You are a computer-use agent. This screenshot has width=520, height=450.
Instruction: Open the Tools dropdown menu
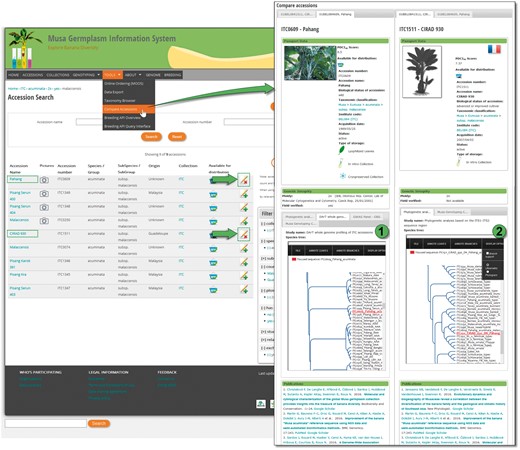(112, 75)
